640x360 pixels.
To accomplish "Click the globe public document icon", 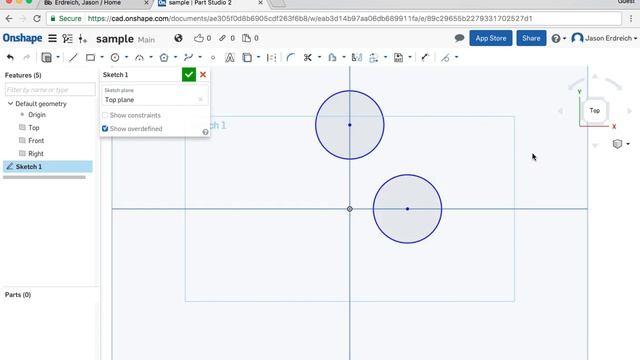I will [178, 38].
